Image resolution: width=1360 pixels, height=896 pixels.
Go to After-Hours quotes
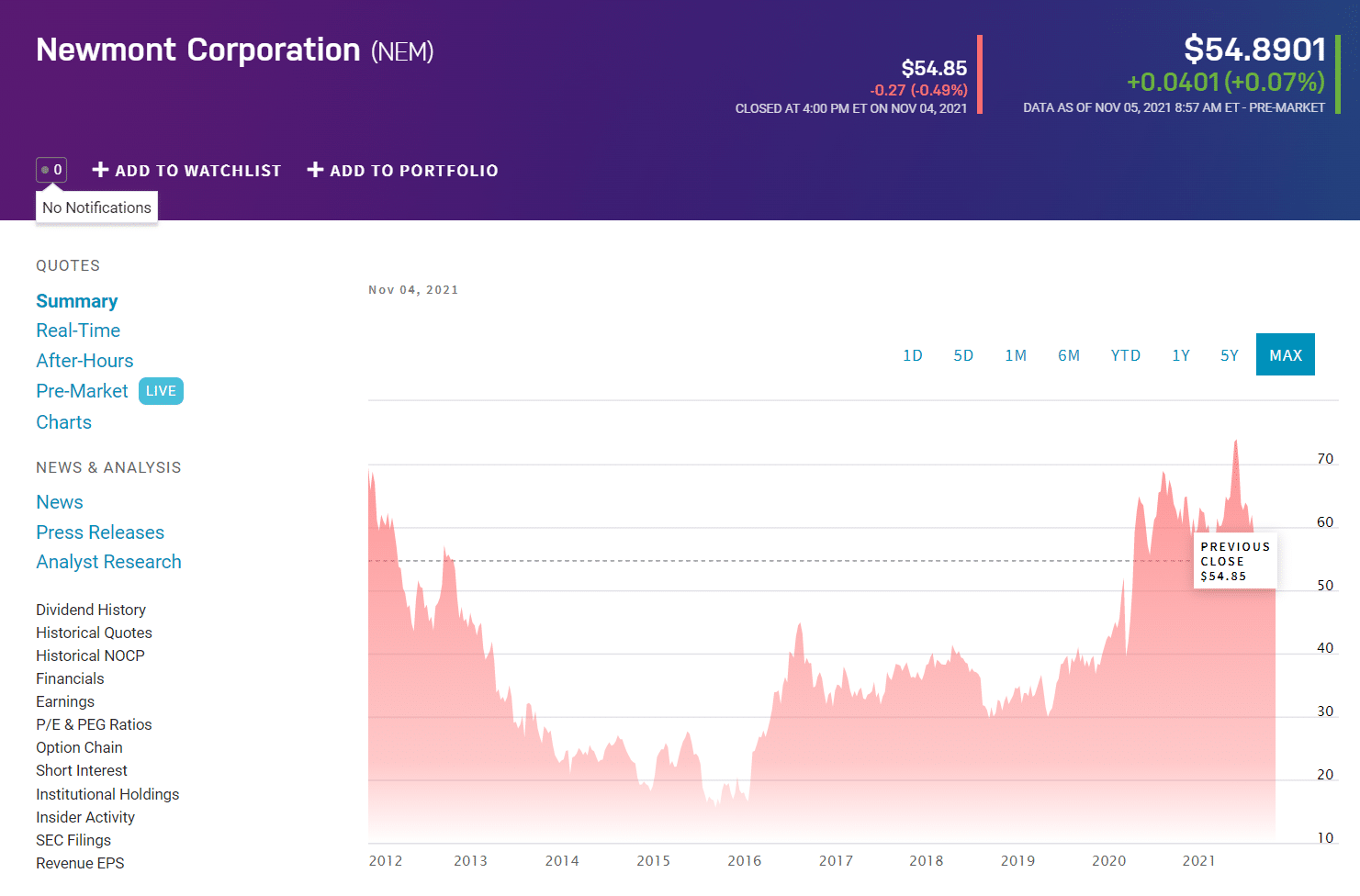[x=84, y=361]
